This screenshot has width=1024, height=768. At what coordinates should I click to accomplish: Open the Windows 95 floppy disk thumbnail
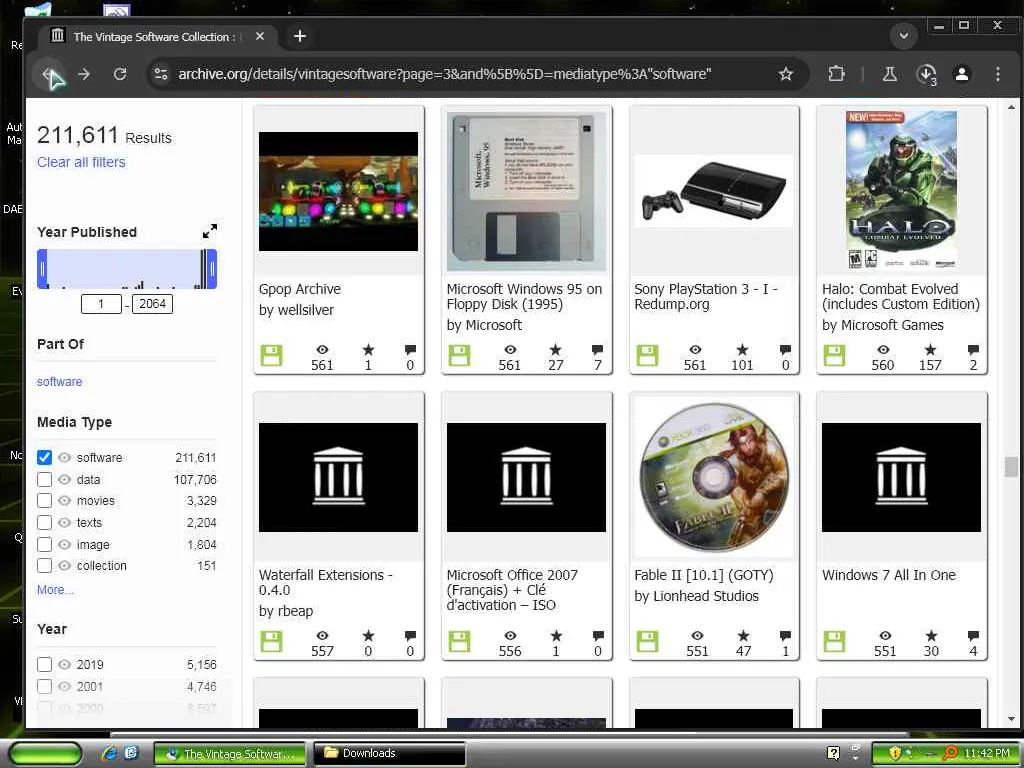526,191
